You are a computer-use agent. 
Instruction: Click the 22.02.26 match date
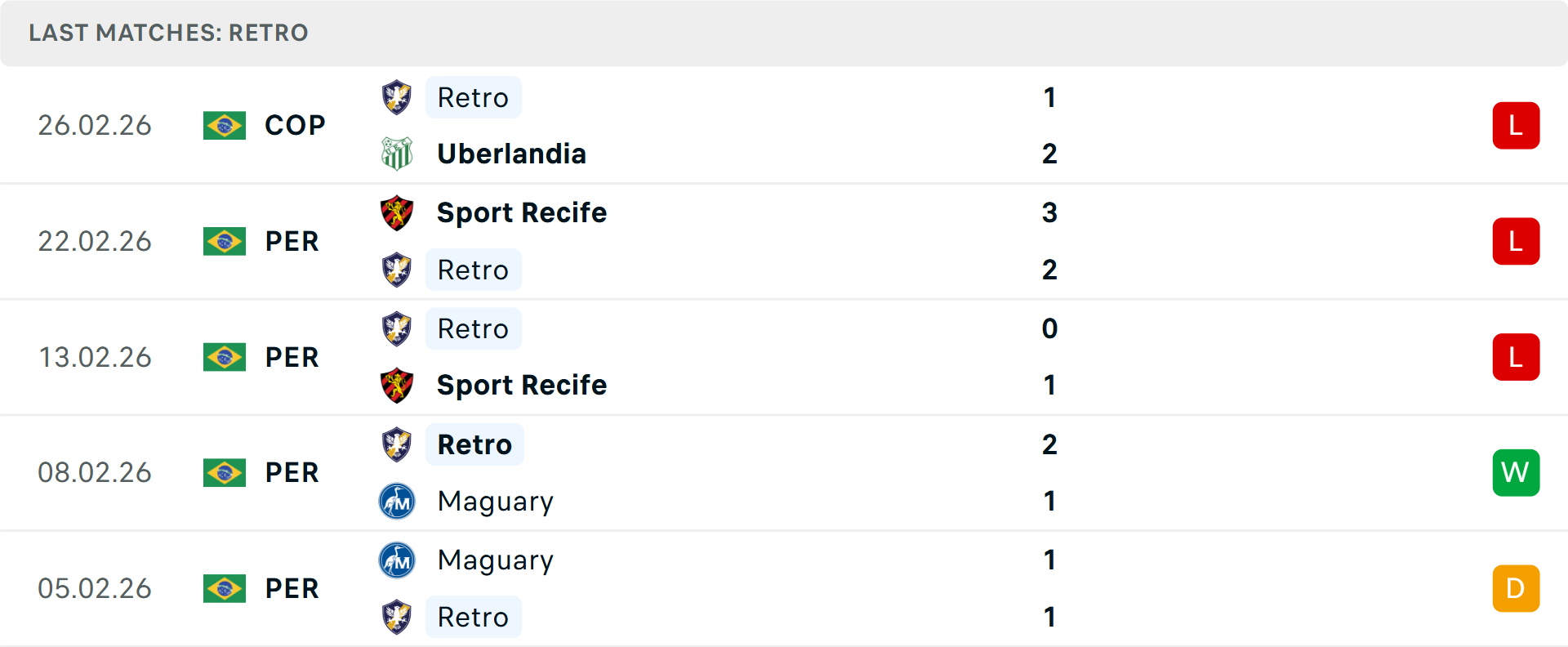95,241
